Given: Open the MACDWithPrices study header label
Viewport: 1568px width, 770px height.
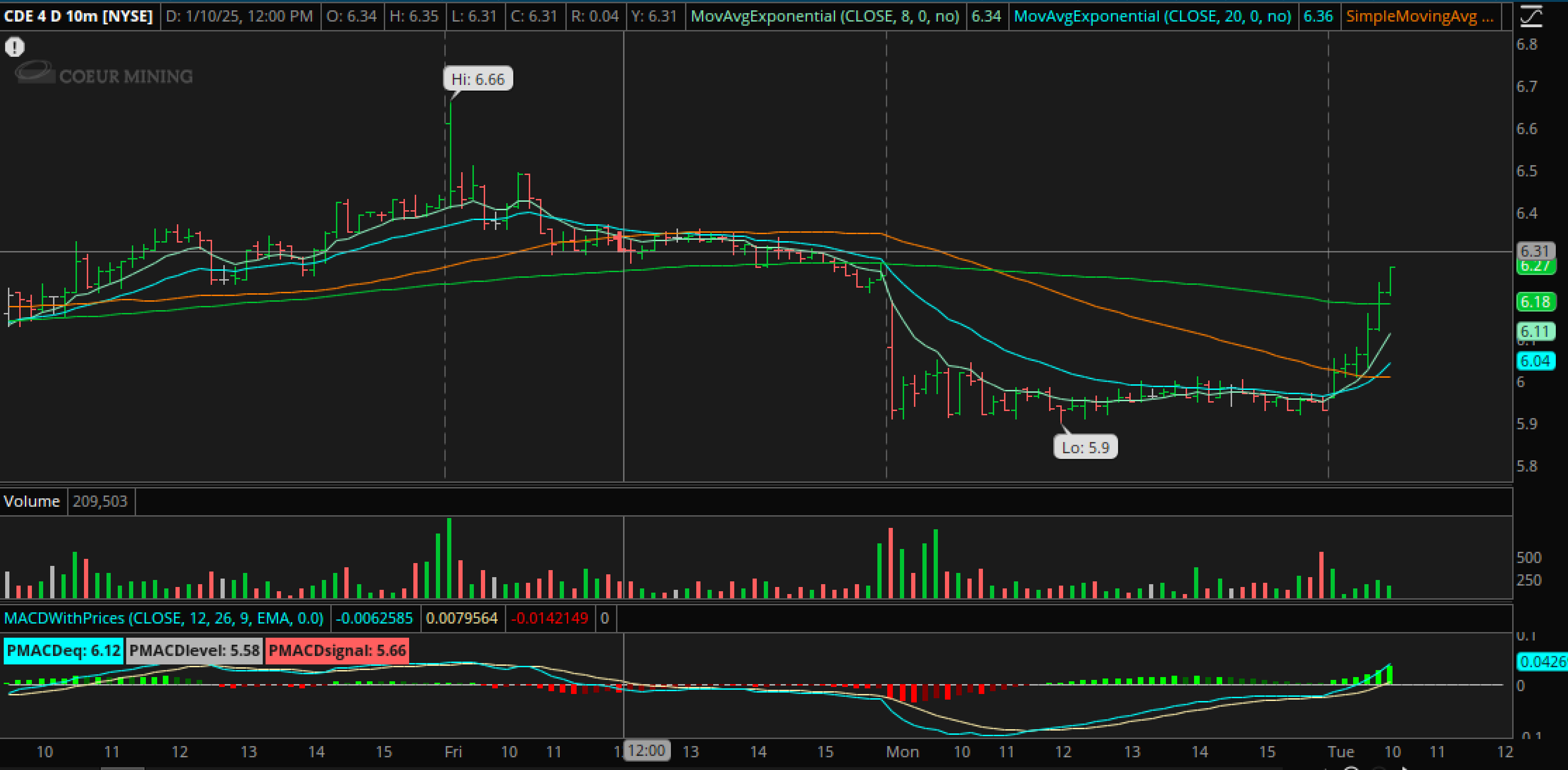Looking at the screenshot, I should pyautogui.click(x=164, y=618).
